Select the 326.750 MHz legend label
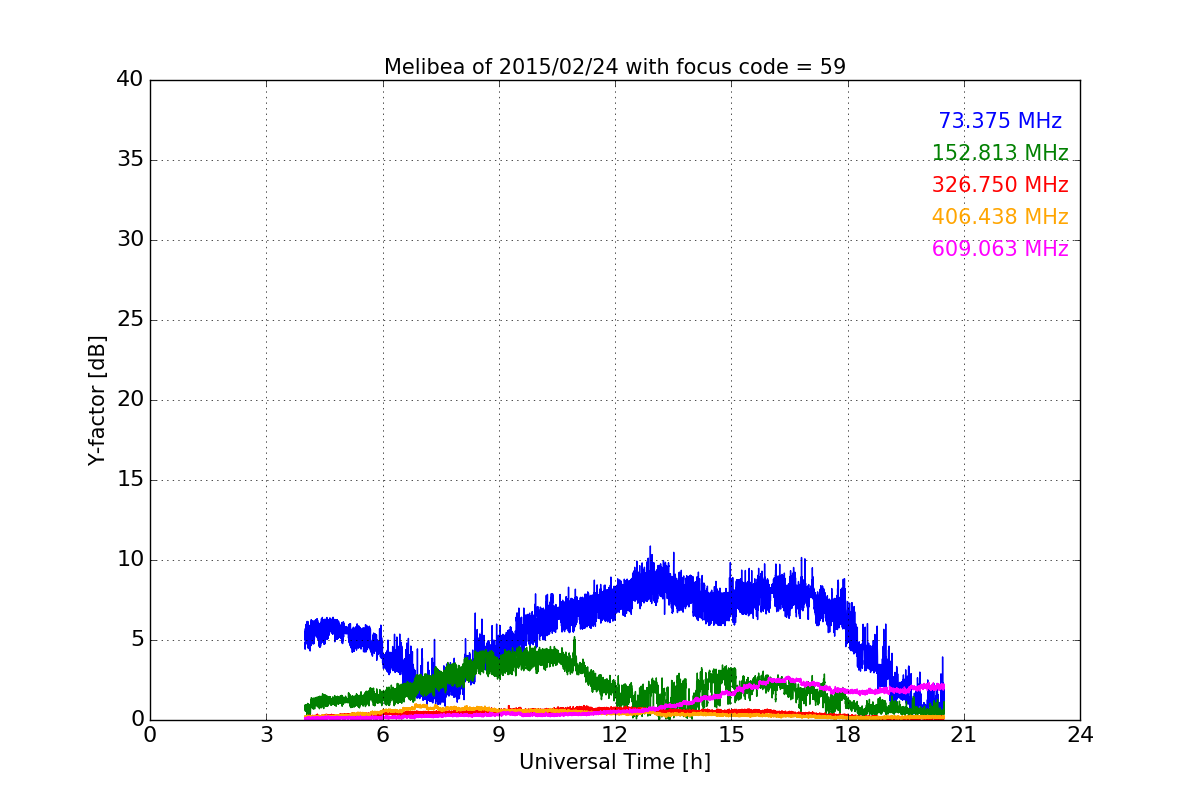Screen dimensions: 1200x800 click(1000, 185)
